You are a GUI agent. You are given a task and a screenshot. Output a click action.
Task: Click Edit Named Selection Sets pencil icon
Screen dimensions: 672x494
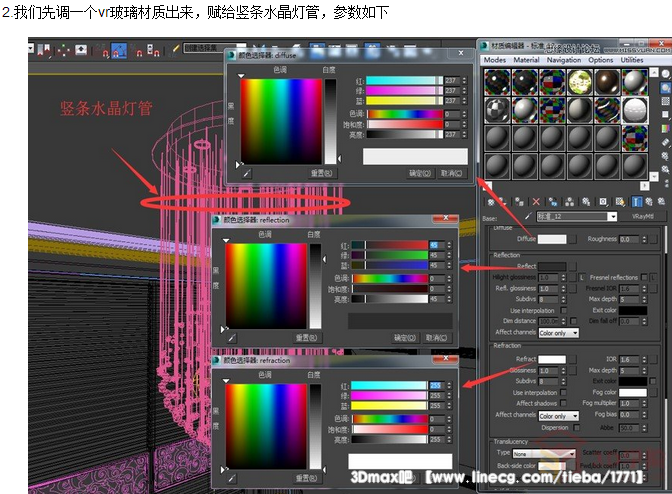[175, 49]
